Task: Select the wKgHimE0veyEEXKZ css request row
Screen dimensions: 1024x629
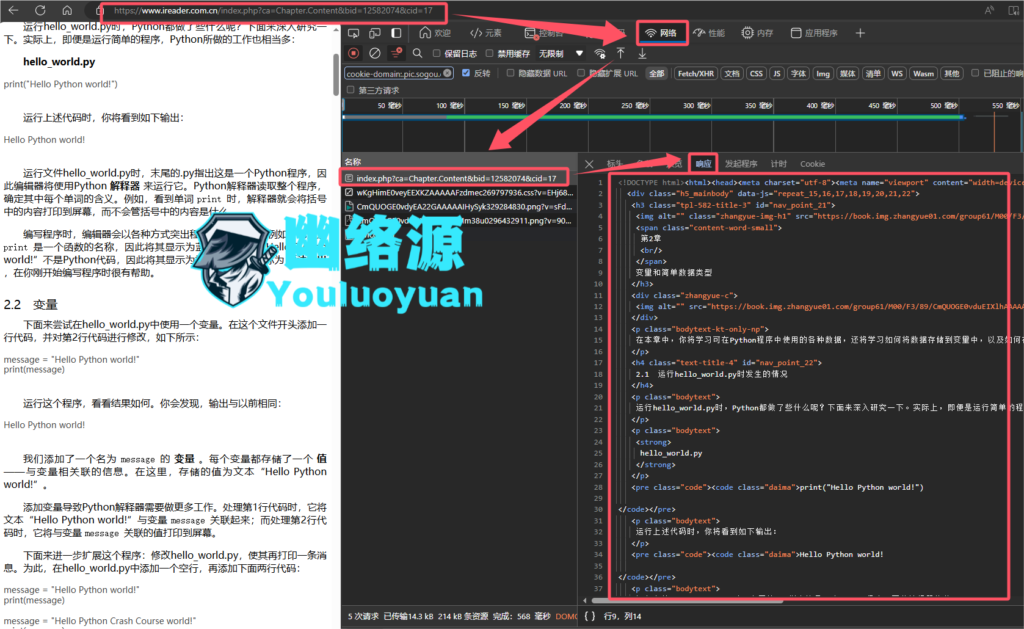Action: coord(460,193)
